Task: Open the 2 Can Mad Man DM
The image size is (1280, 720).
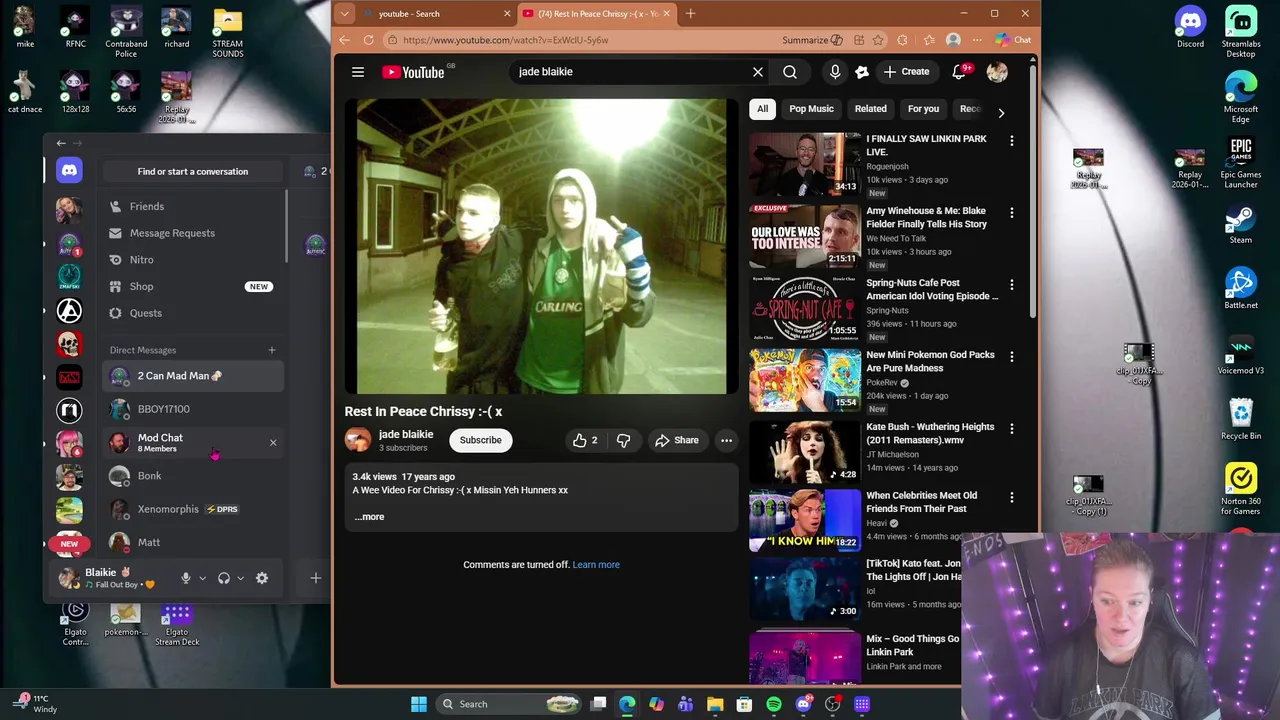Action: click(x=193, y=376)
